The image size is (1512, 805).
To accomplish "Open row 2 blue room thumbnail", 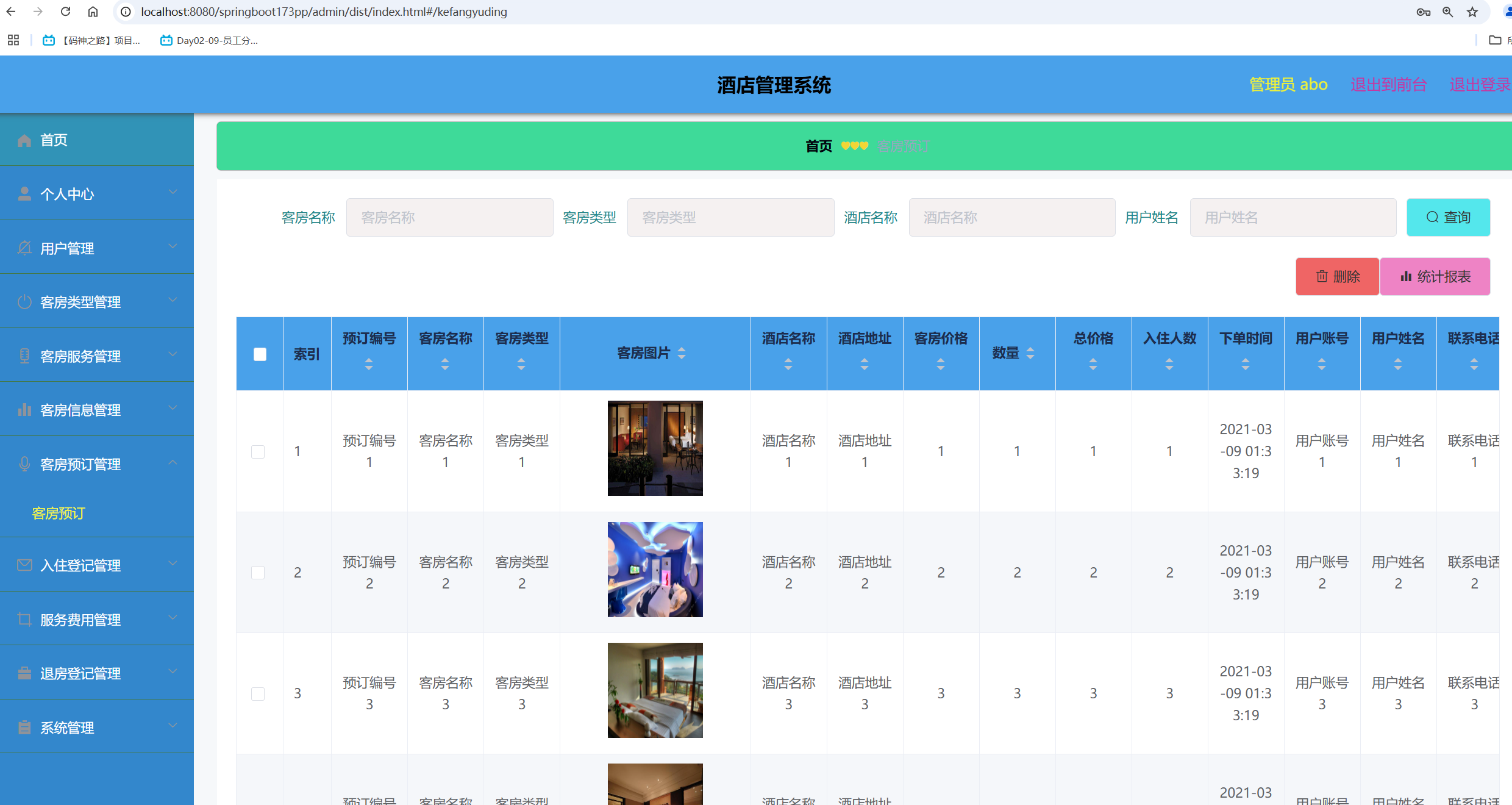I will coord(655,570).
